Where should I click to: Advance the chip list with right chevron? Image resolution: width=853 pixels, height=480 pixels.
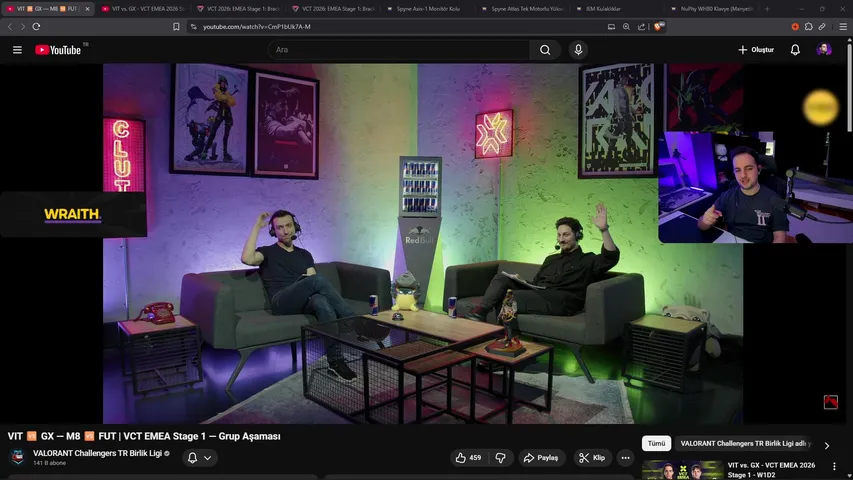coord(827,445)
